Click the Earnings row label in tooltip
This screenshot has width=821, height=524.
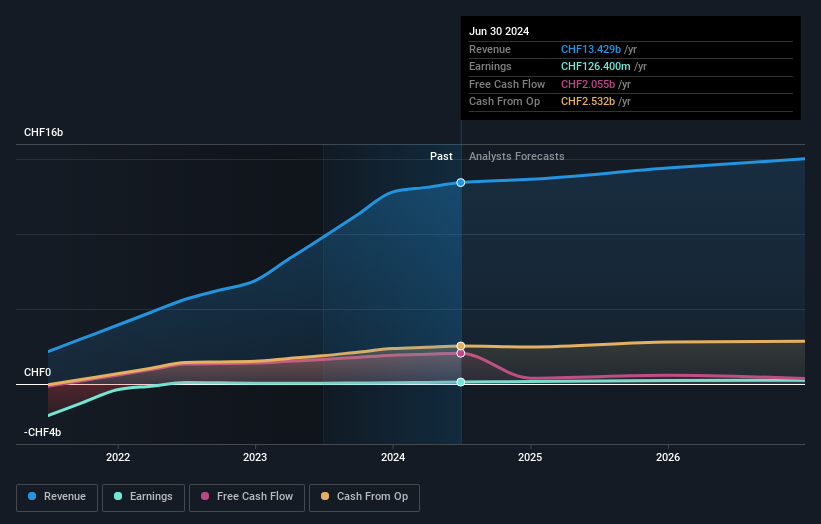[x=490, y=66]
